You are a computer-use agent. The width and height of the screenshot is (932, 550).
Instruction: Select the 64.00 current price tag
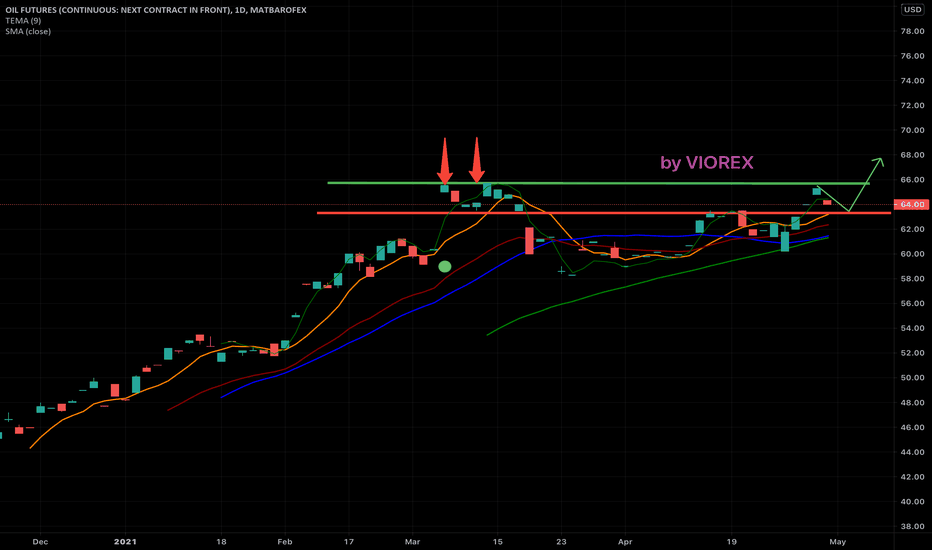[912, 205]
